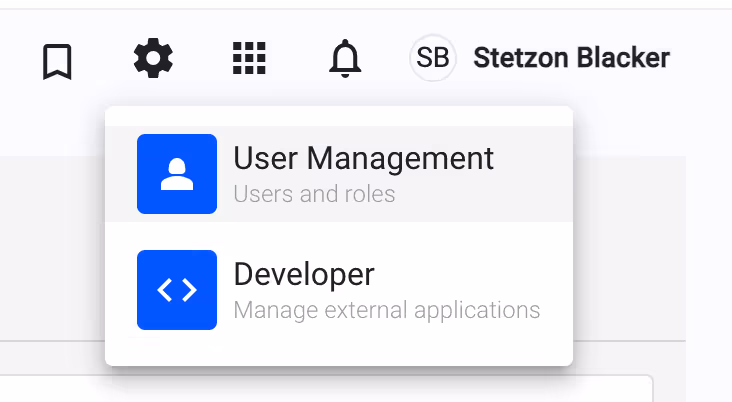
Task: Click blank space left of the dropdown panel
Action: pos(50,250)
